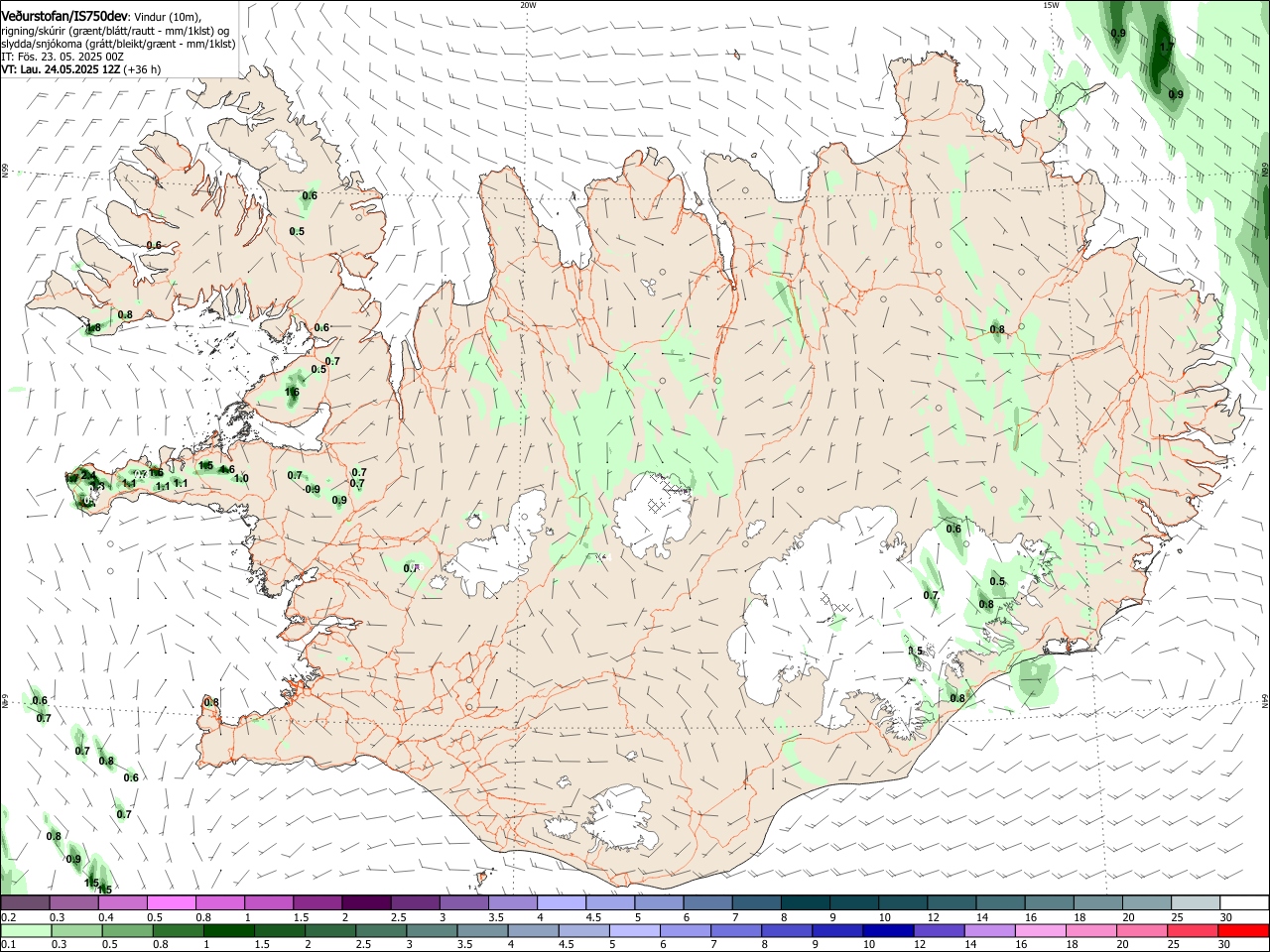Click the 15W longitude label

[1051, 5]
